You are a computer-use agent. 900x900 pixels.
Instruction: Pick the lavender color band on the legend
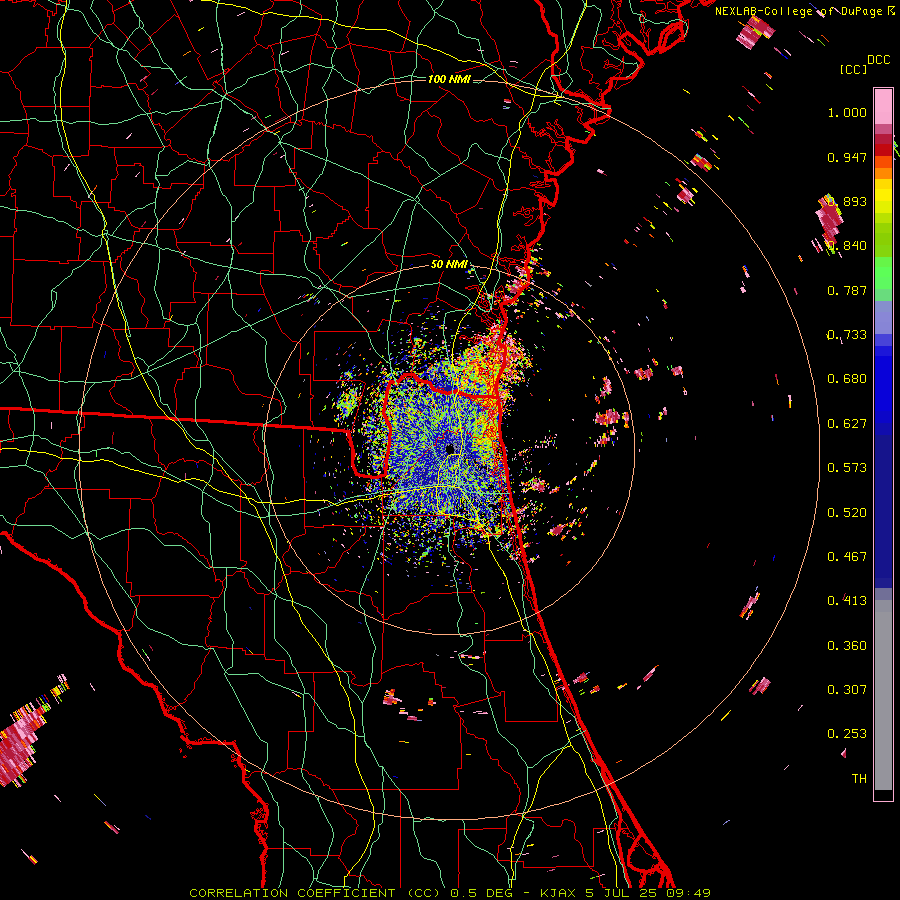click(x=883, y=319)
